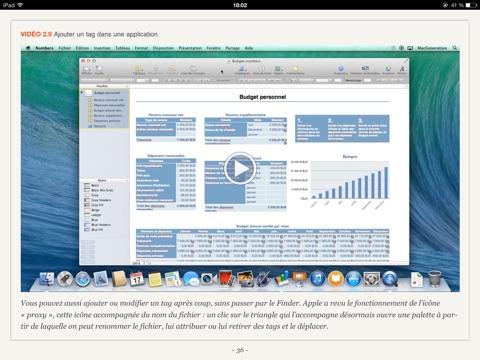
Task: Open the Présentation menu
Action: [190, 48]
